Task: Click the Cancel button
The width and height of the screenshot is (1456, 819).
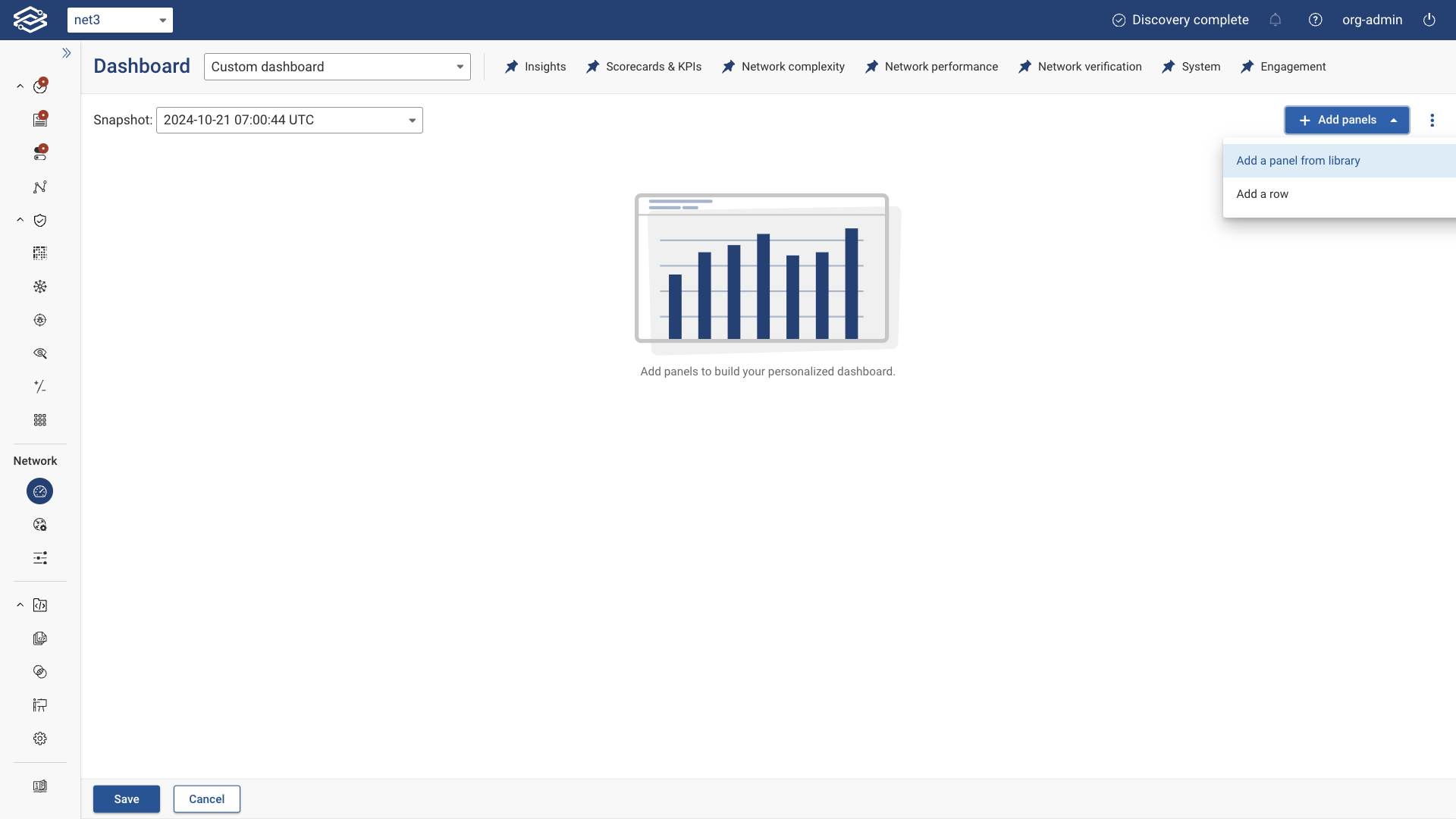Action: coord(206,799)
